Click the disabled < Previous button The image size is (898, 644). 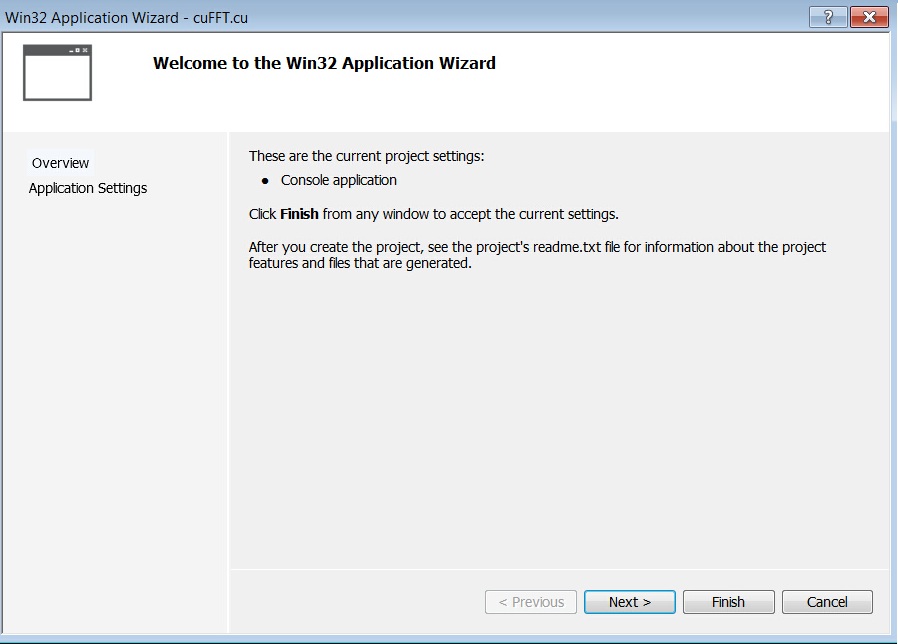[x=531, y=602]
